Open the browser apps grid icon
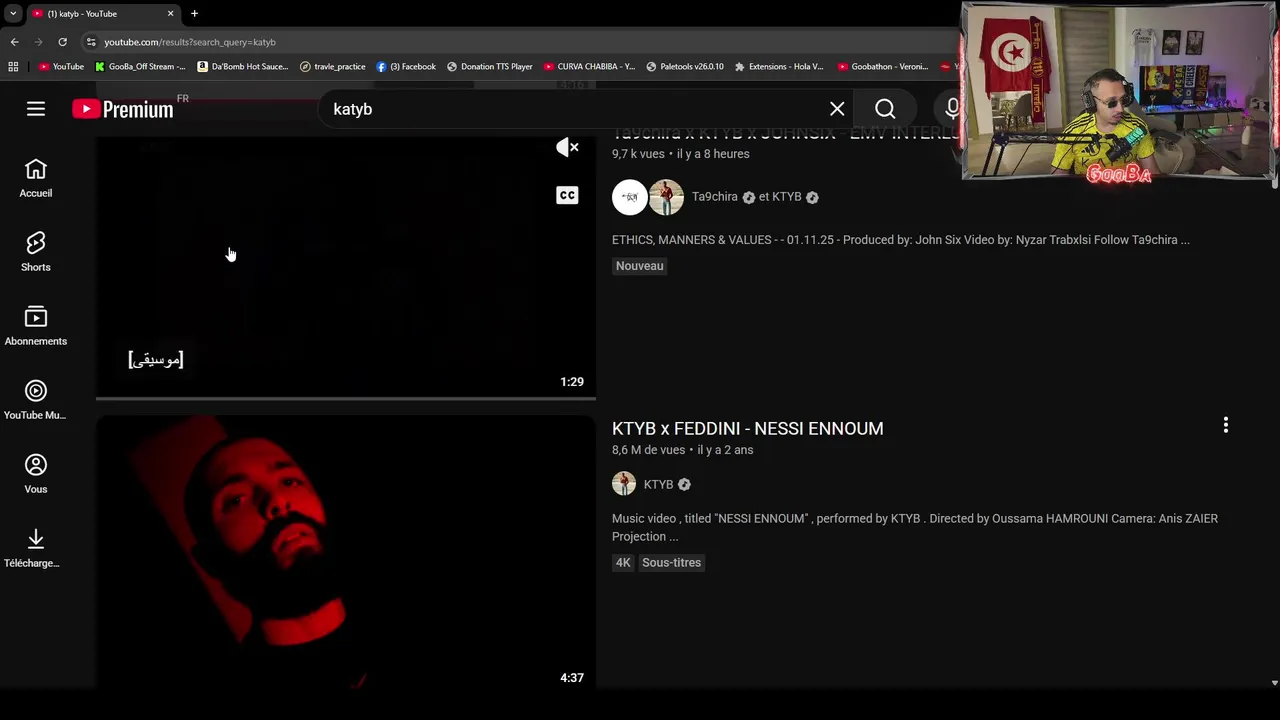Image resolution: width=1280 pixels, height=720 pixels. tap(13, 67)
